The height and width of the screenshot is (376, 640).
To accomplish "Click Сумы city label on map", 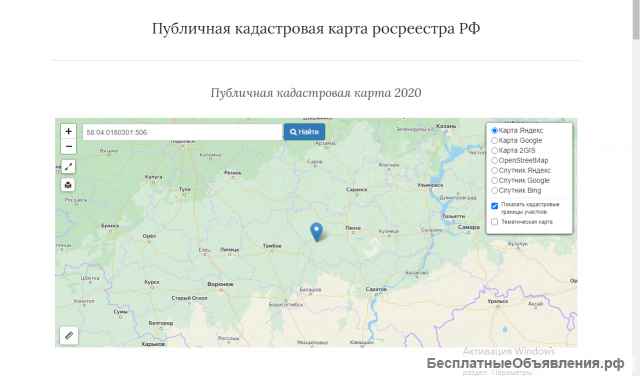I will click(121, 311).
